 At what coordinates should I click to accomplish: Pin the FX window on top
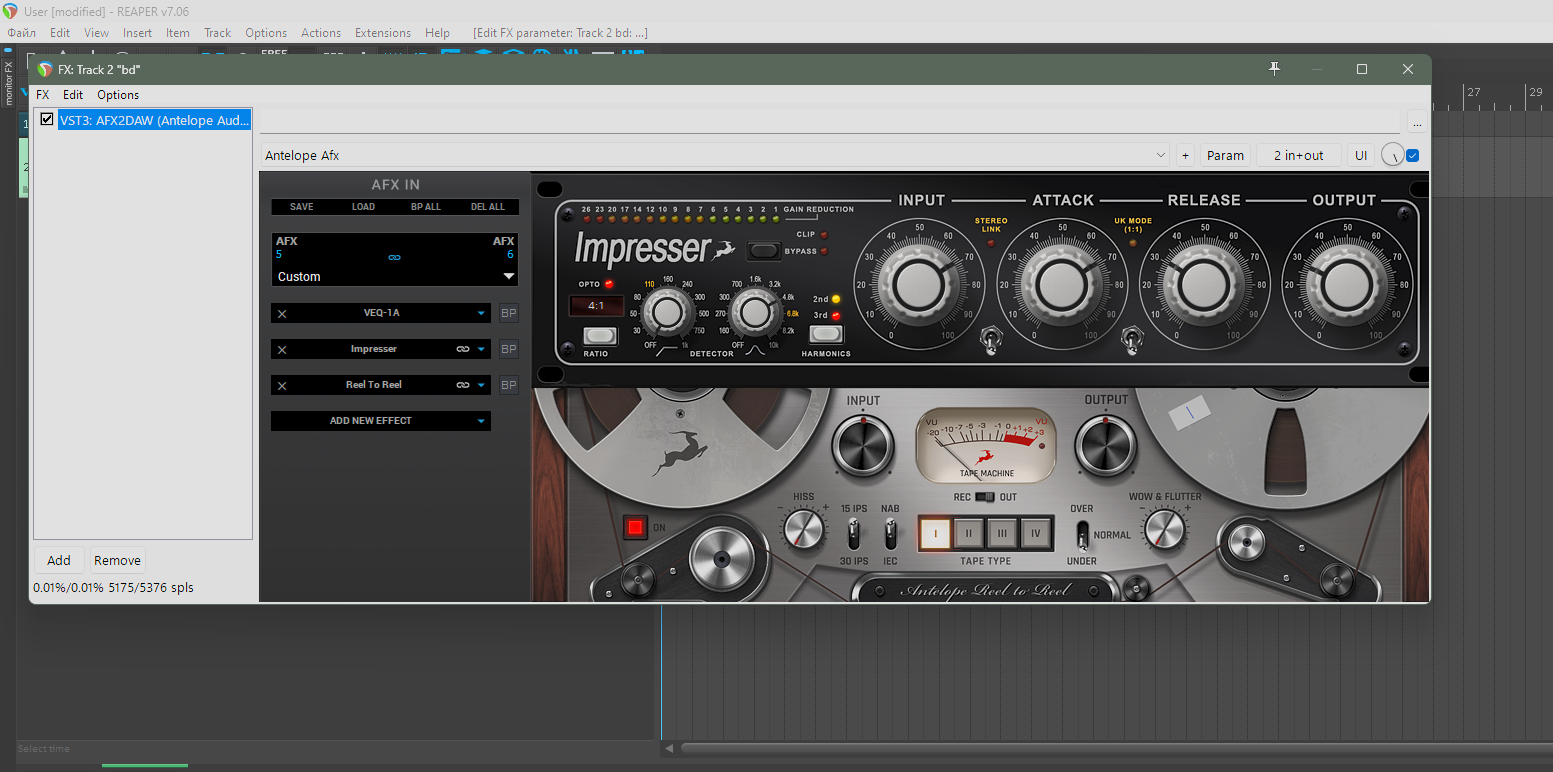(x=1274, y=69)
